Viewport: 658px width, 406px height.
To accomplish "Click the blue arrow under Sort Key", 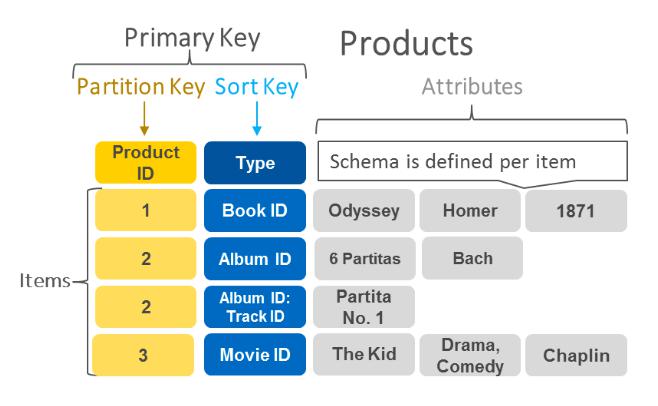I will click(x=256, y=119).
